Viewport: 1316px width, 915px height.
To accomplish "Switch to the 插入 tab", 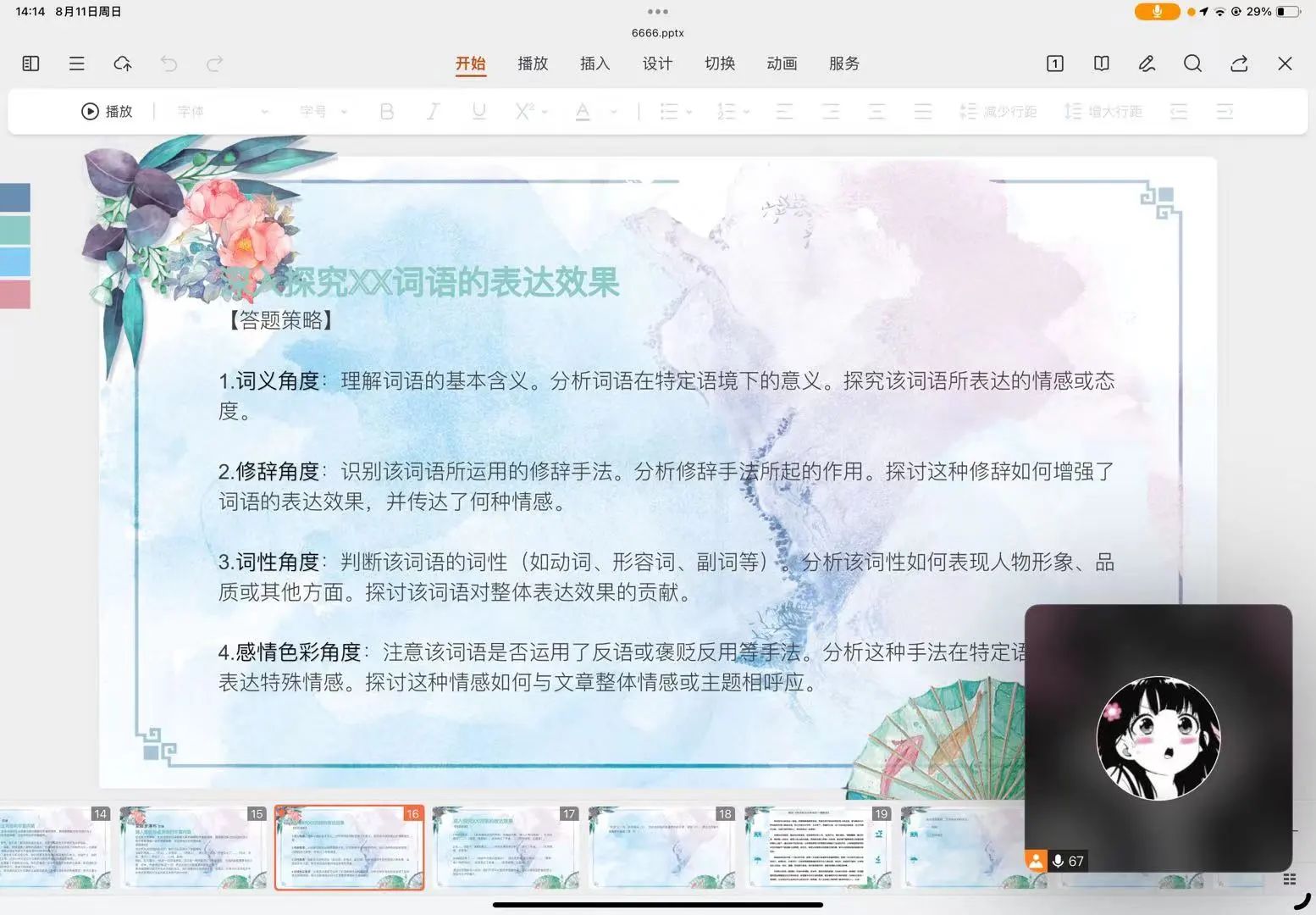I will (x=594, y=64).
